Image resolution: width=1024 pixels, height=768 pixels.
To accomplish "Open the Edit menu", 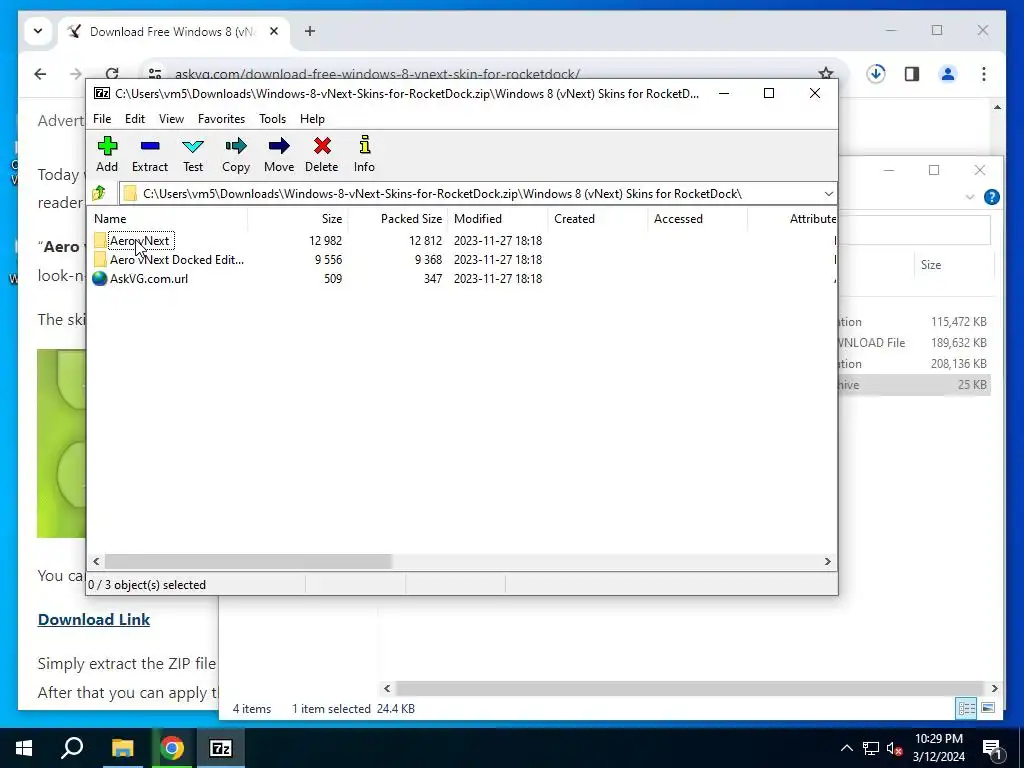I will [135, 119].
